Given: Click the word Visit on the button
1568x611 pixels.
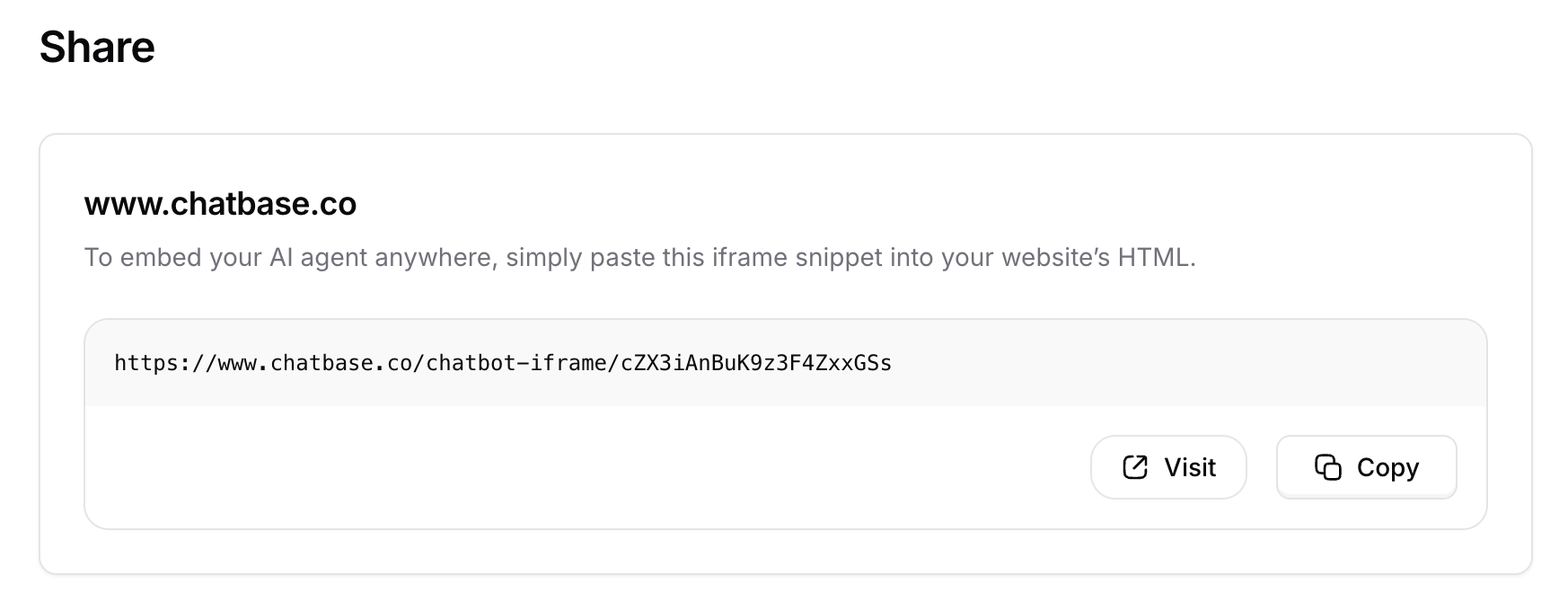Looking at the screenshot, I should [x=1190, y=467].
